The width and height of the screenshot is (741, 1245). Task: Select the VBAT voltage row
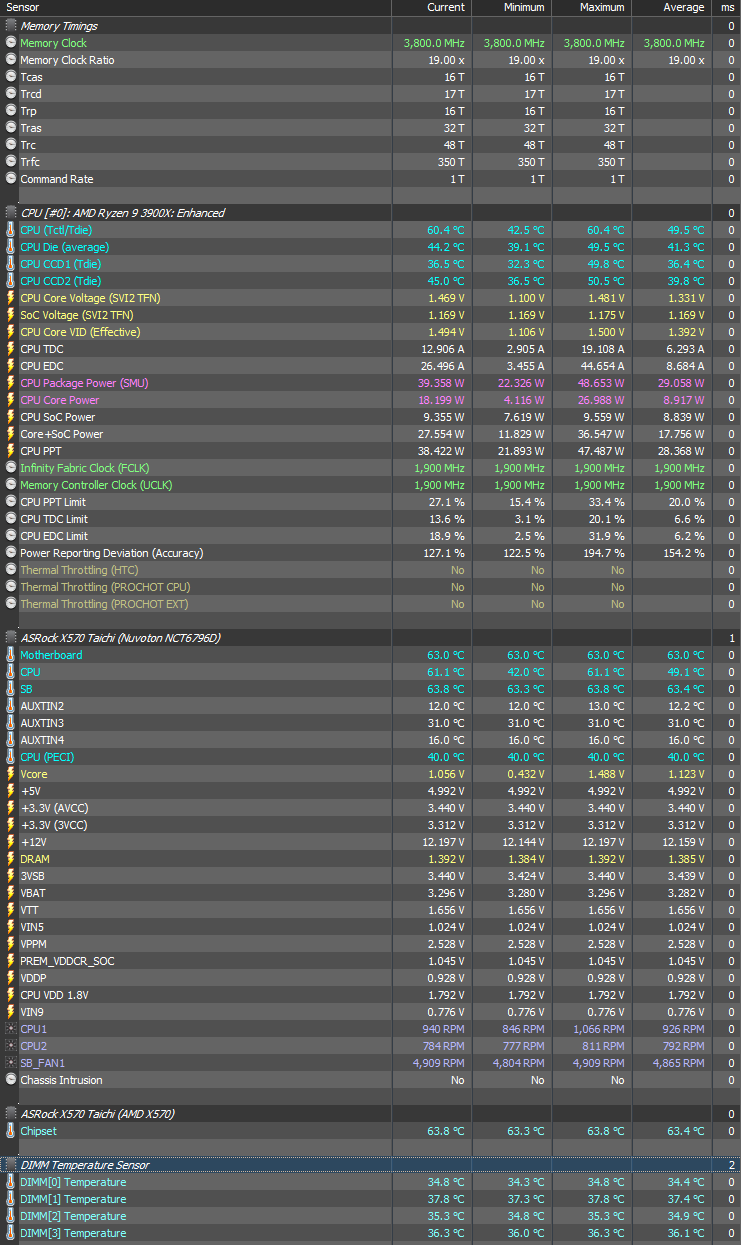click(x=370, y=893)
